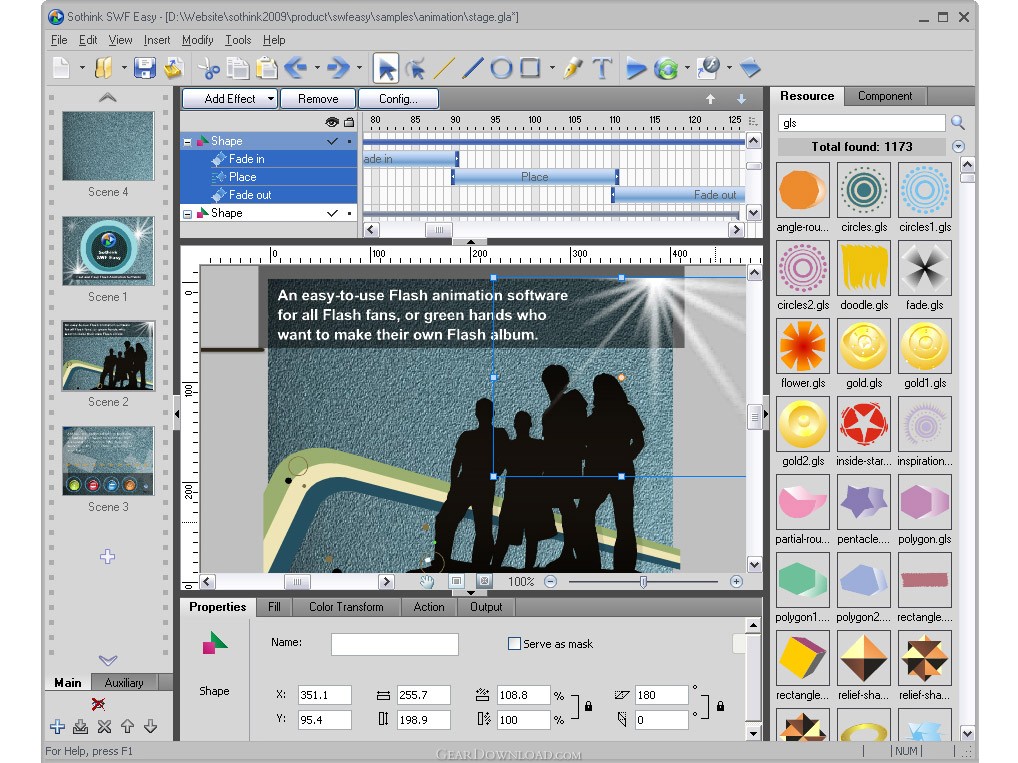Select the Pencil drawing tool

(573, 68)
